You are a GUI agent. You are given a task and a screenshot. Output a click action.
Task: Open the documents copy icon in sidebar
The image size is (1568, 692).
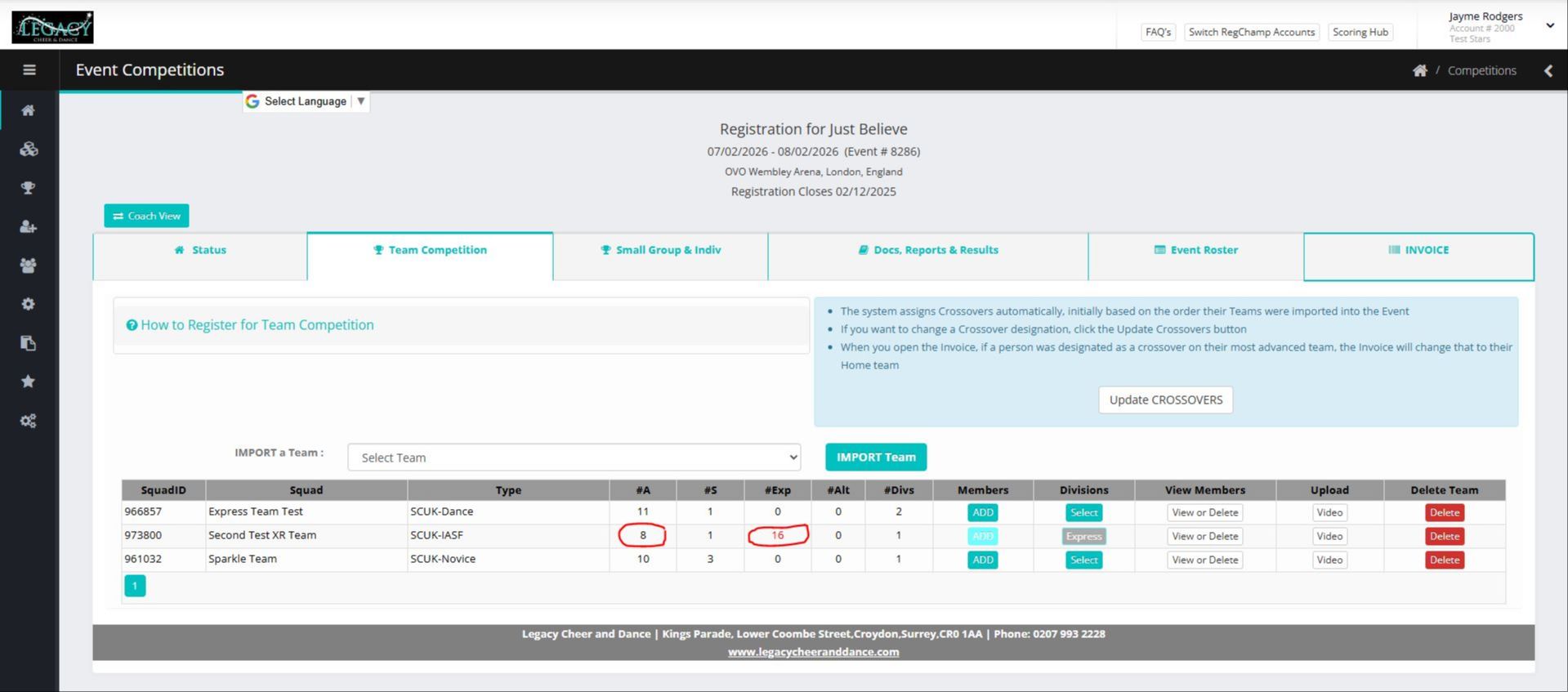pos(29,343)
